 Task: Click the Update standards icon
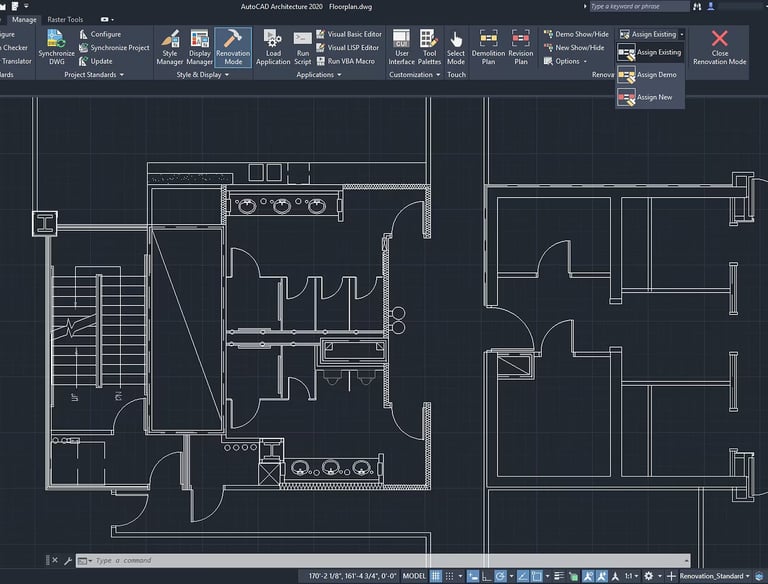pos(83,61)
